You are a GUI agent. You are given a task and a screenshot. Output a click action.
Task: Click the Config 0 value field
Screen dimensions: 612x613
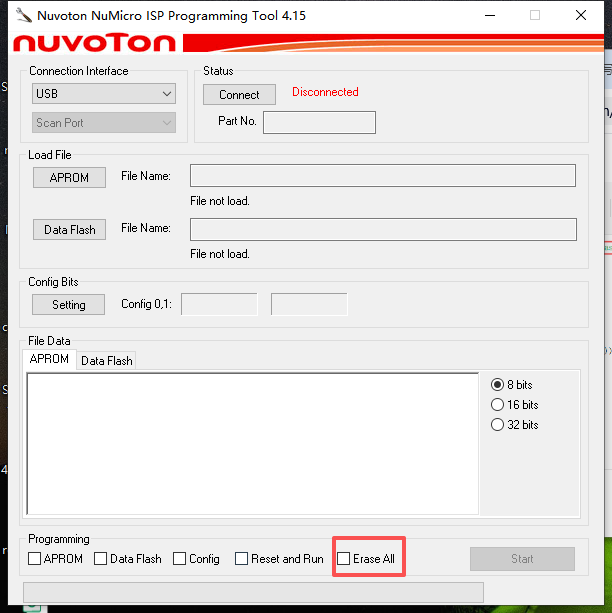coord(219,304)
